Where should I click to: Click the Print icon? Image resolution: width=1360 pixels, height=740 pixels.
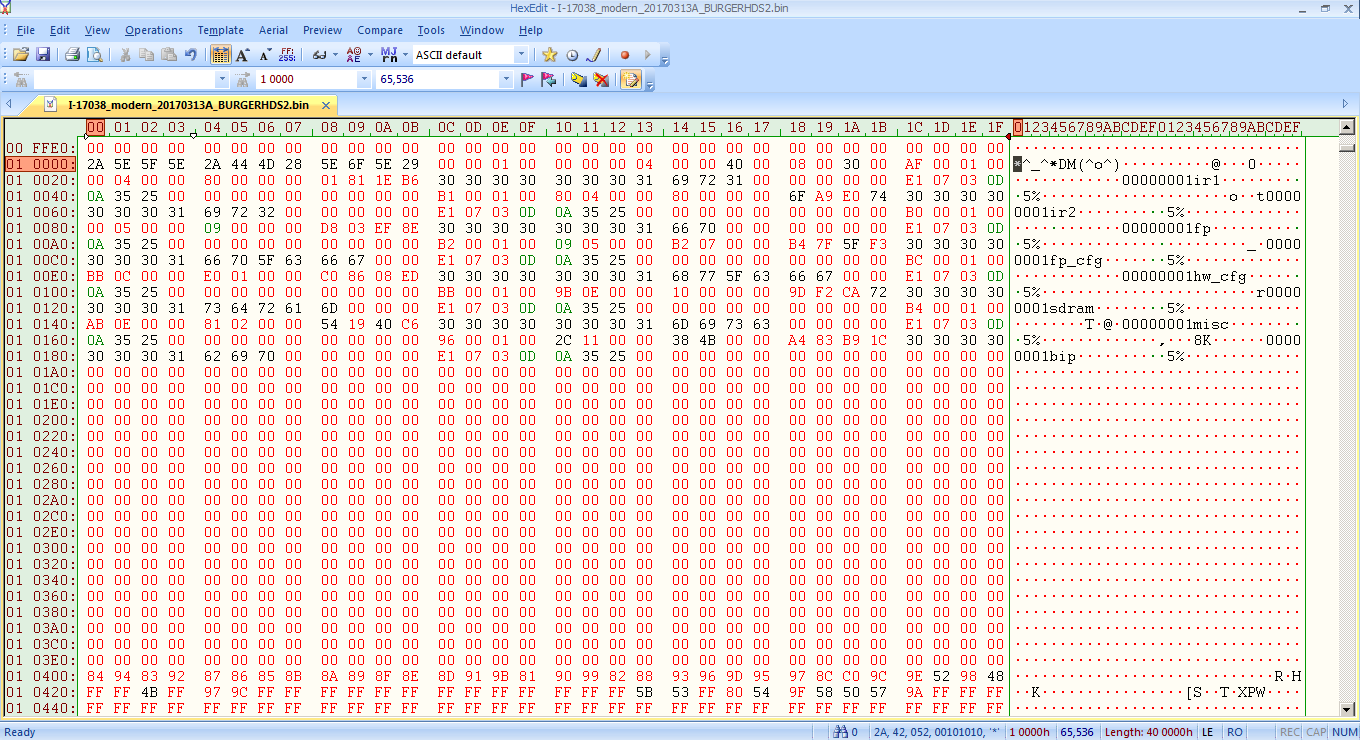(73, 55)
